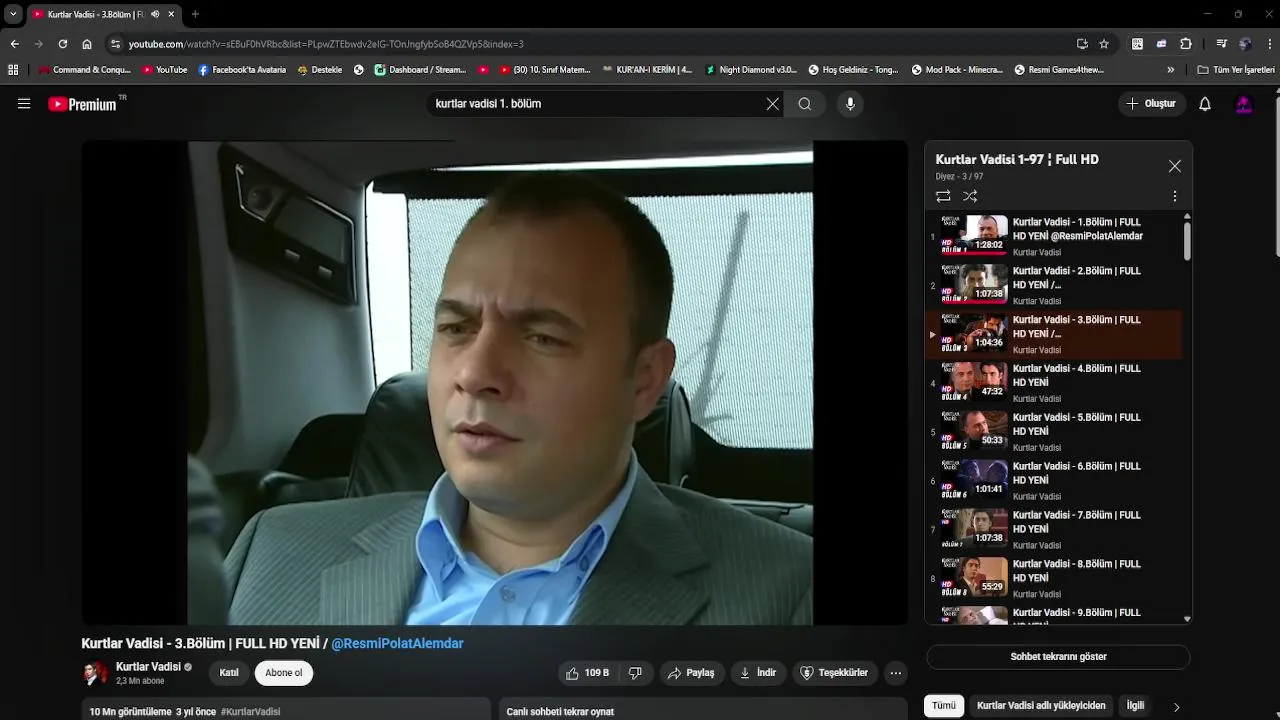The width and height of the screenshot is (1280, 720).
Task: Click Canlı sohbeti tekrar oynat text
Action: (560, 712)
